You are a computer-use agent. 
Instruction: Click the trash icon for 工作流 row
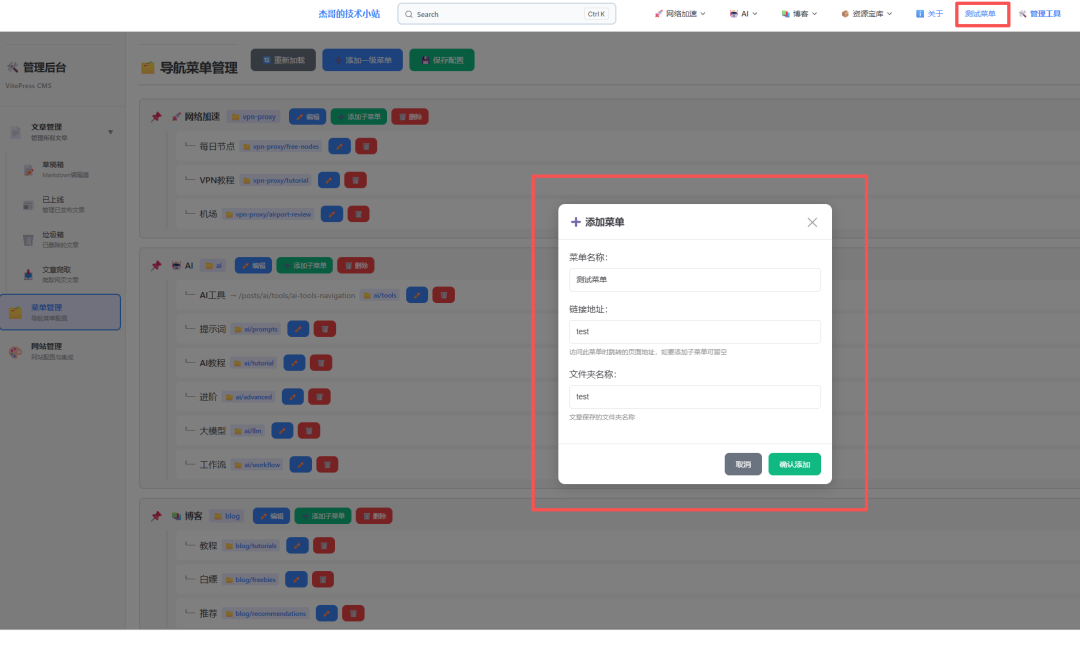tap(327, 464)
